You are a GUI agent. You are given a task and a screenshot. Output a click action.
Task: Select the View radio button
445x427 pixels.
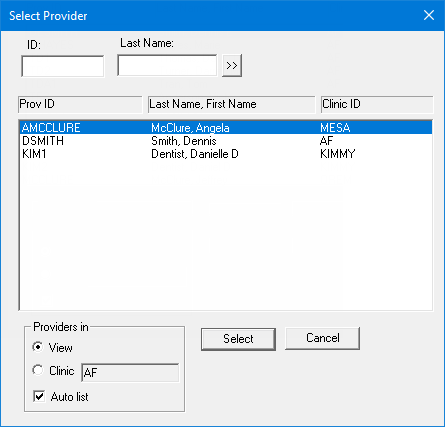[x=38, y=347]
